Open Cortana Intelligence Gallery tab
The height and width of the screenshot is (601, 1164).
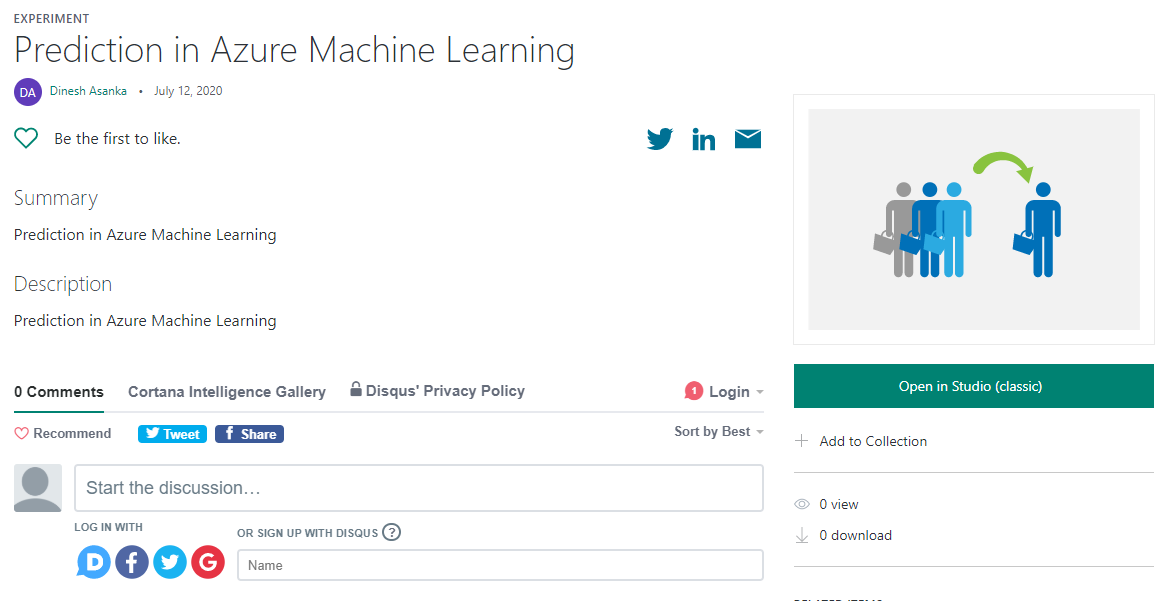click(x=227, y=392)
